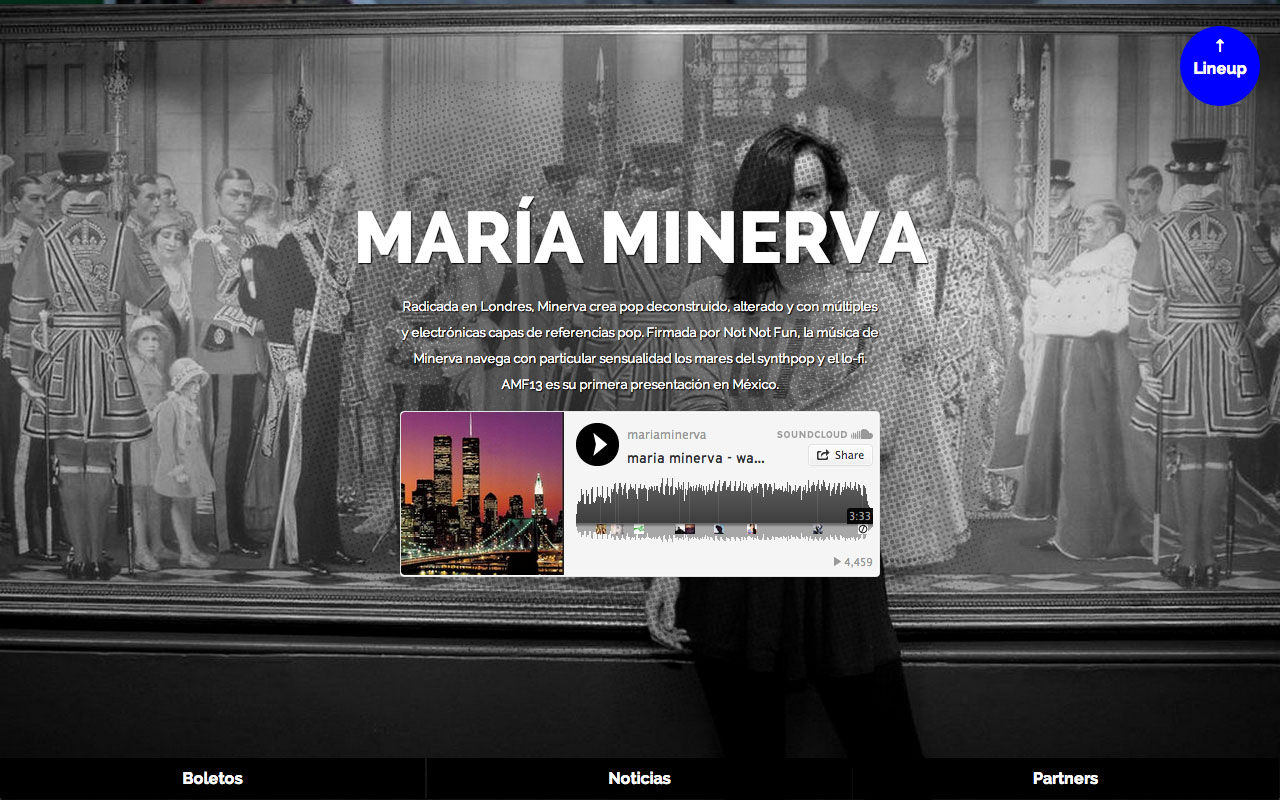
Task: Select the Boletos tab at the bottom
Action: (212, 778)
